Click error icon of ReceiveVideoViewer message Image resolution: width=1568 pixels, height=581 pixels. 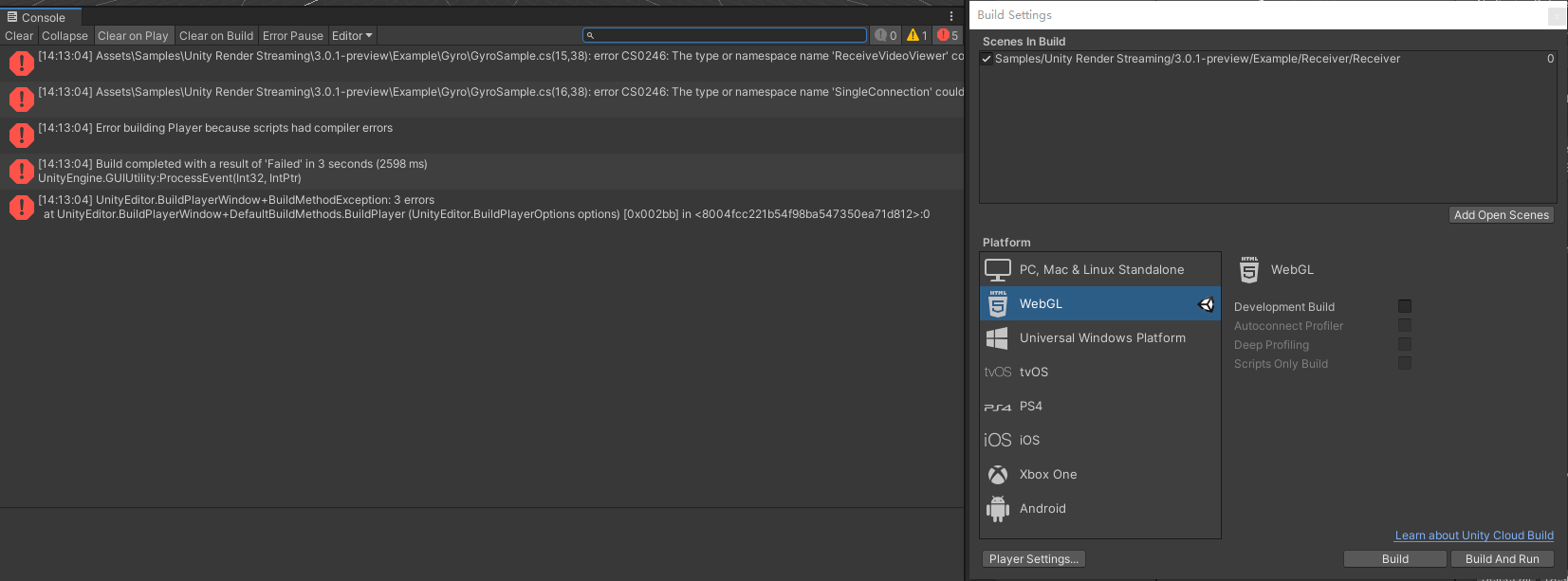click(21, 64)
